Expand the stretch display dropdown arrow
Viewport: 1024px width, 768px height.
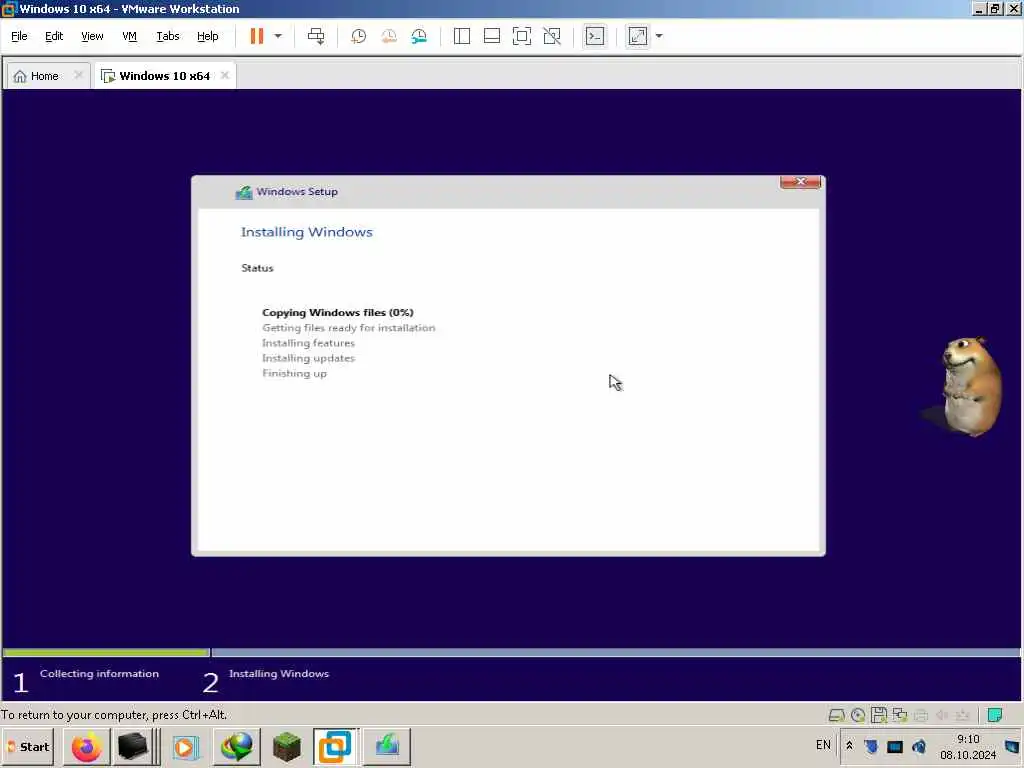tap(659, 36)
